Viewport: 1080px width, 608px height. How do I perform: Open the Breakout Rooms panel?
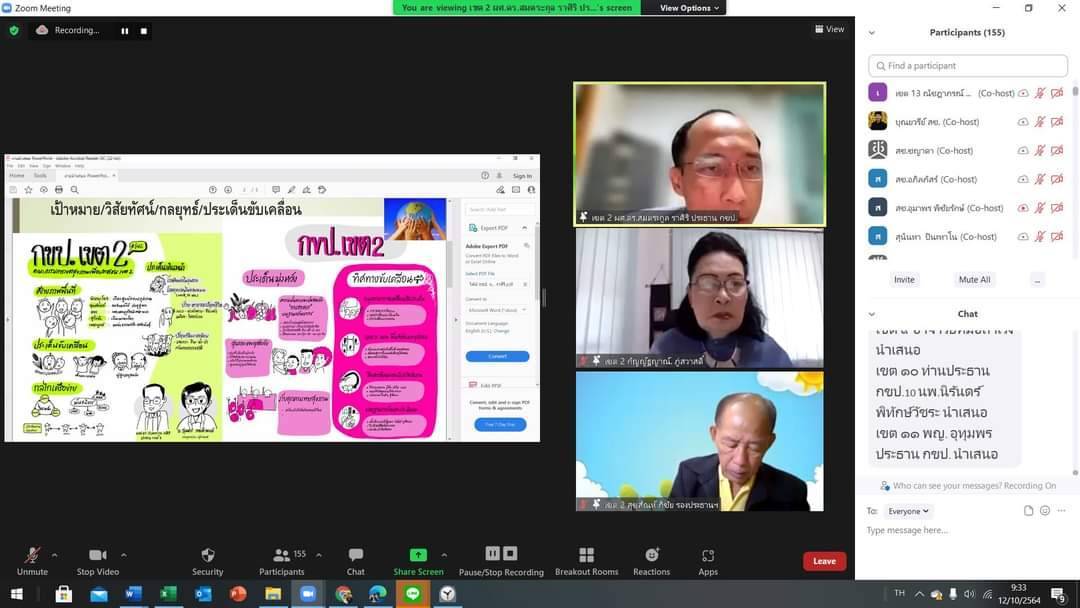coord(586,556)
